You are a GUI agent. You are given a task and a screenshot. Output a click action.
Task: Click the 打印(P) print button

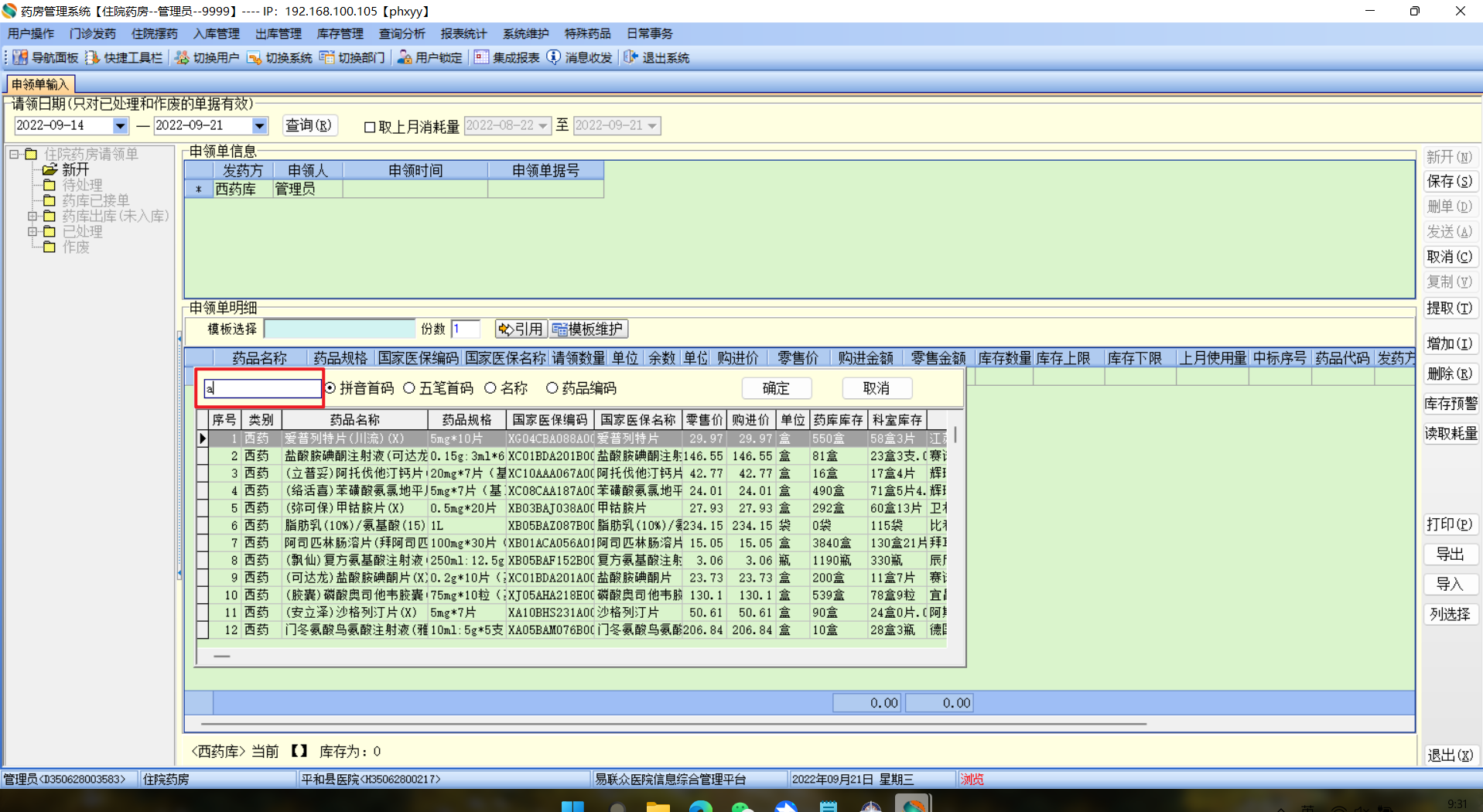1450,524
